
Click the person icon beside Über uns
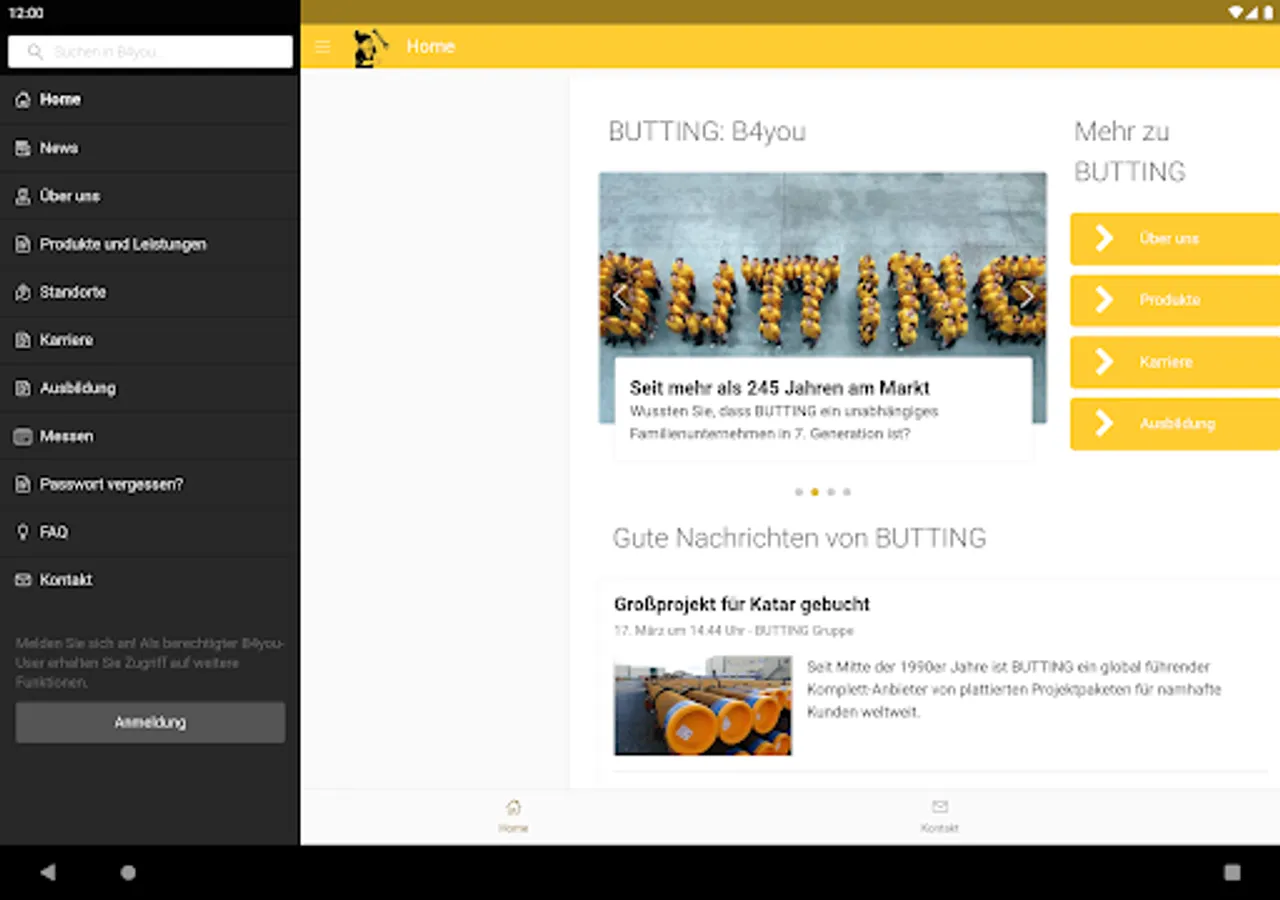click(23, 196)
